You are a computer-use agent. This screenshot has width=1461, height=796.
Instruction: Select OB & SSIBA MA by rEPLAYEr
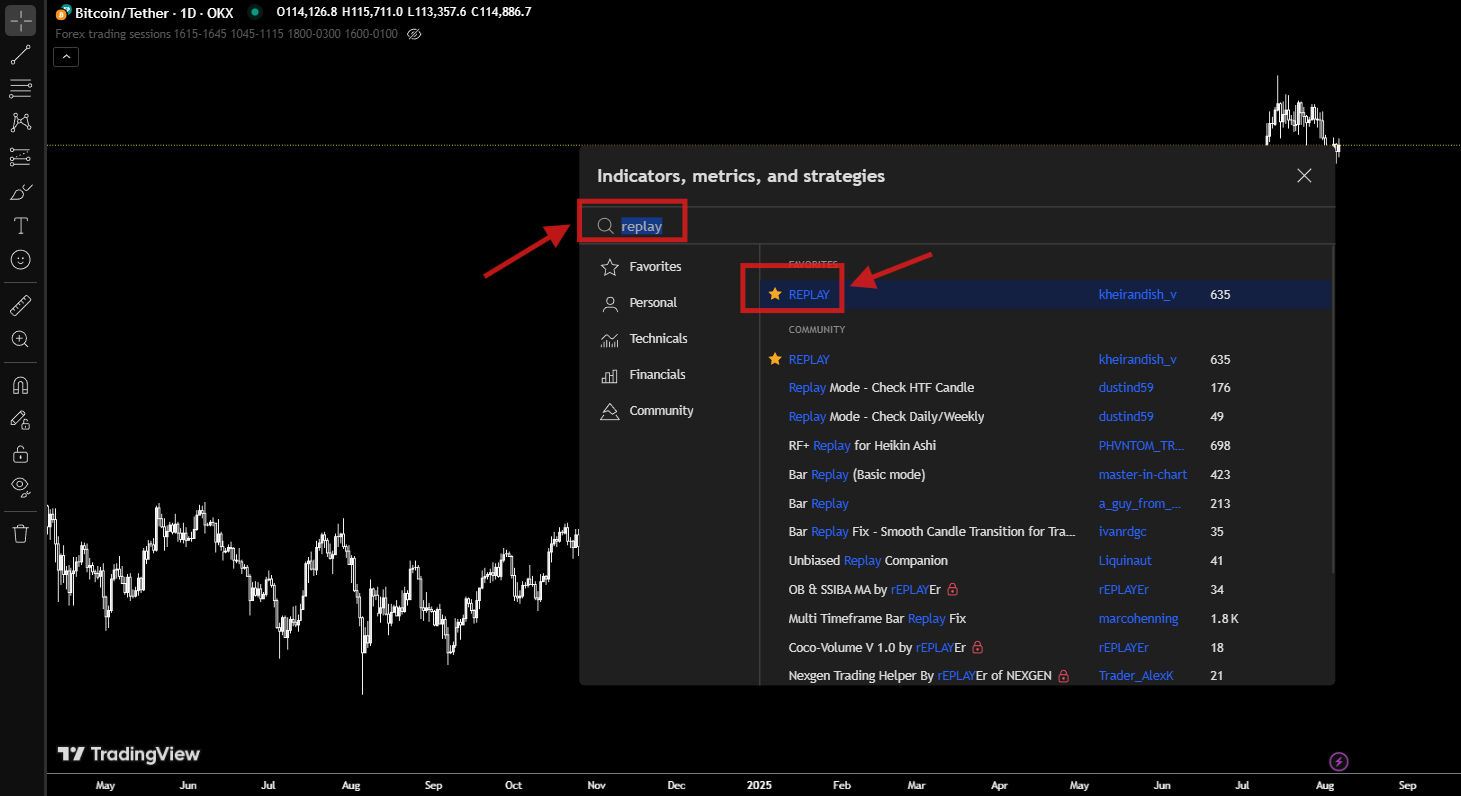click(865, 589)
